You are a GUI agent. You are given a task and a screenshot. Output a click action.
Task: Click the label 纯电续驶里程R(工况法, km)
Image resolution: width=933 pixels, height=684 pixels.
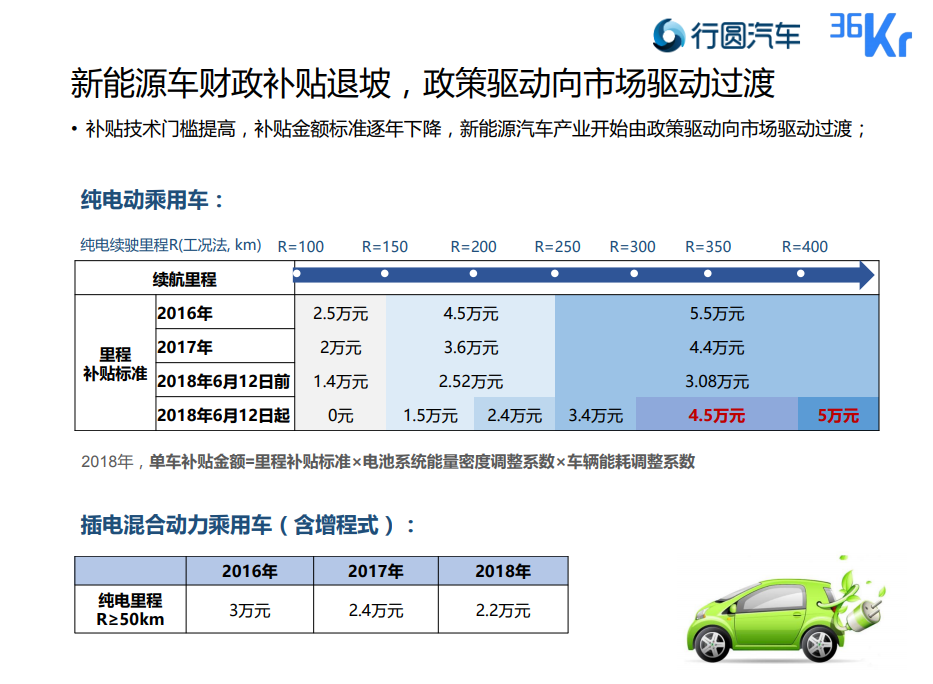pyautogui.click(x=171, y=245)
